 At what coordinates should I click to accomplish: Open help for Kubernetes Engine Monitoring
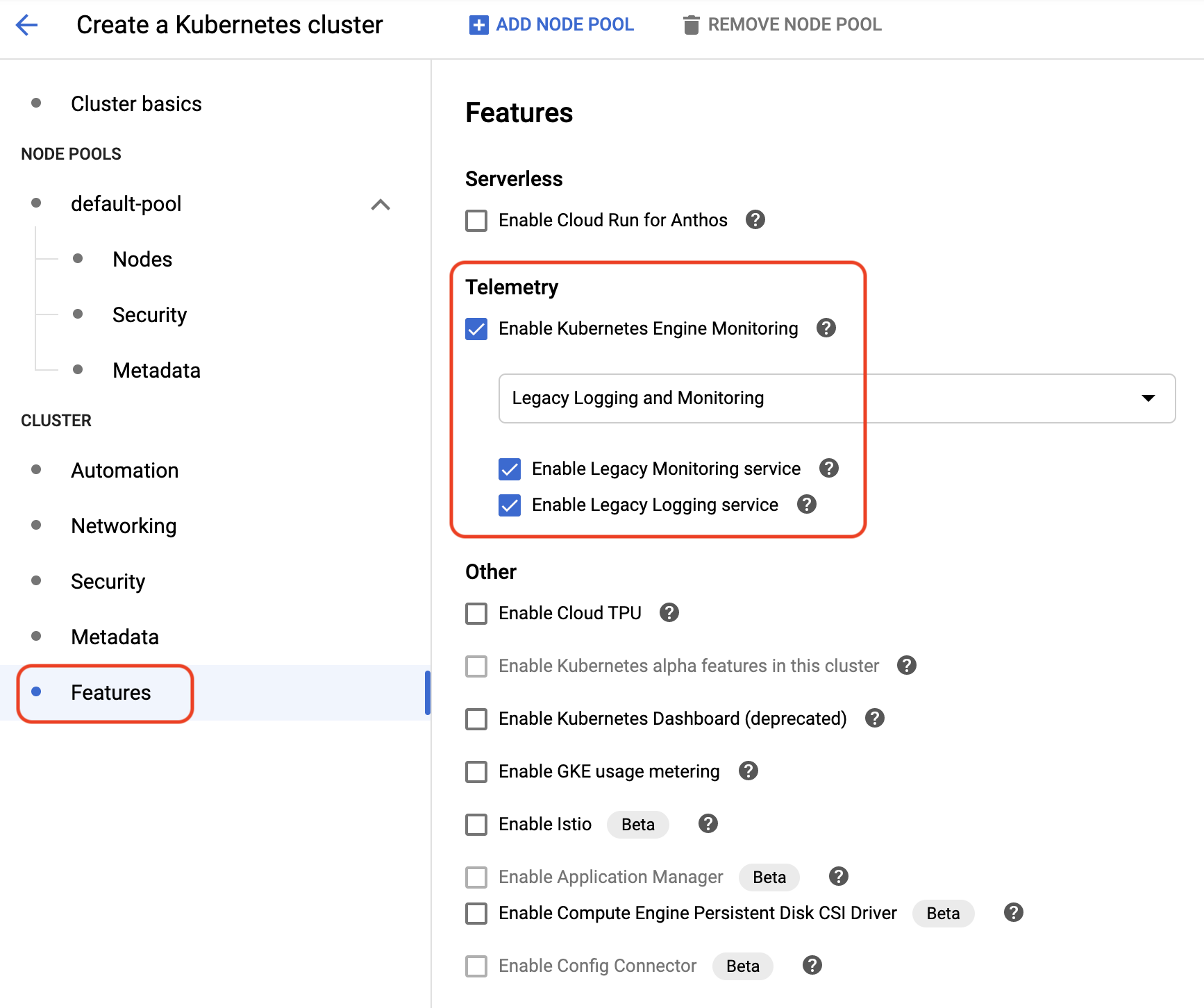coord(826,328)
